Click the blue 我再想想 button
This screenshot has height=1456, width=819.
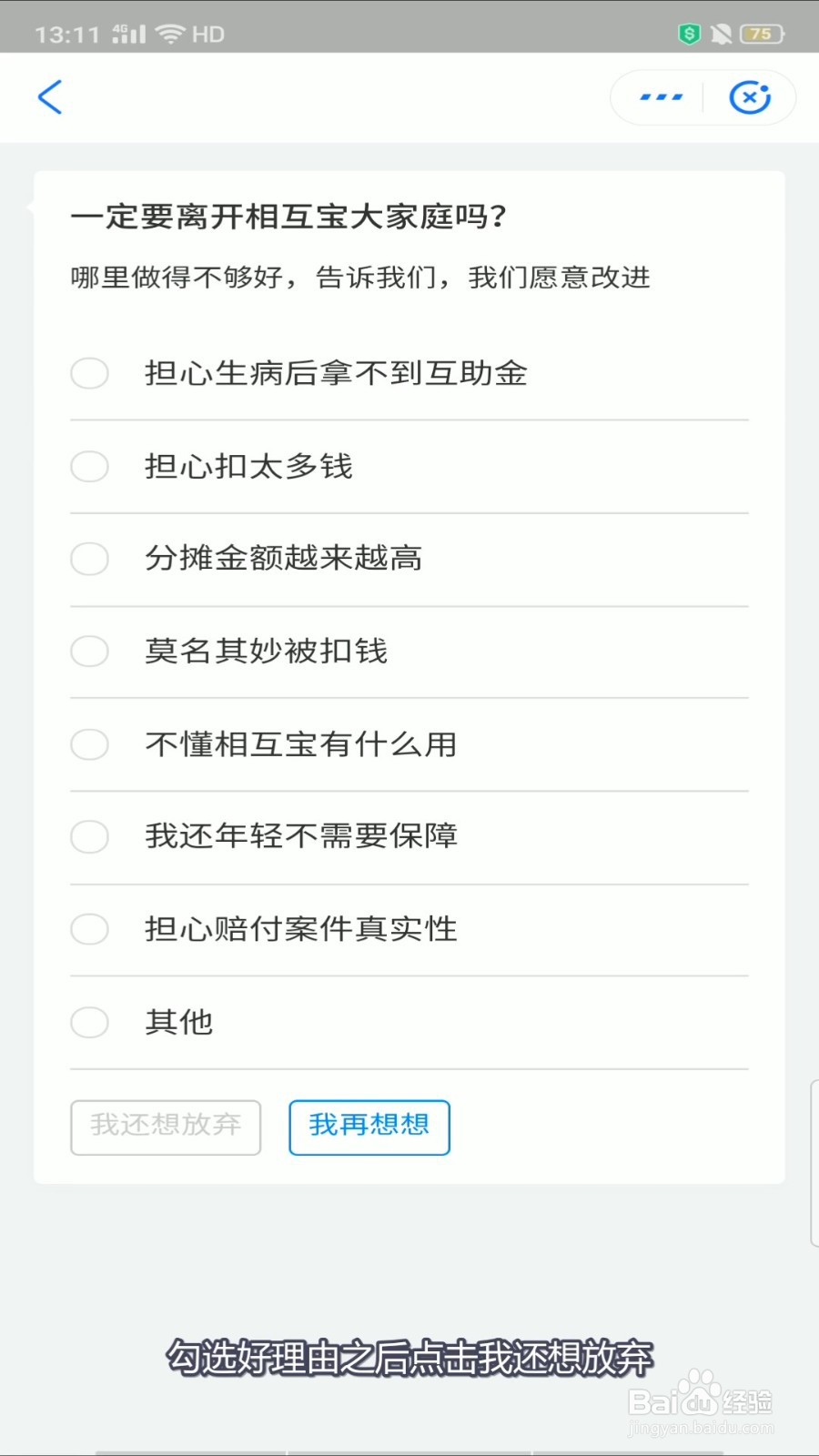(x=369, y=1127)
